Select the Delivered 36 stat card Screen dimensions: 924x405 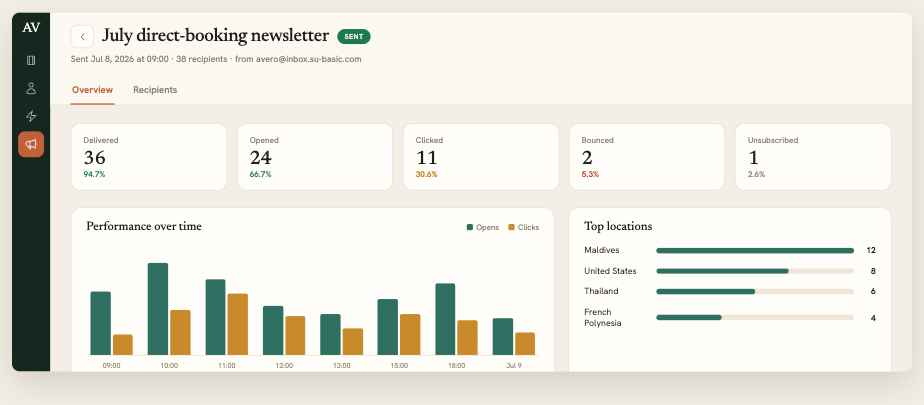[x=149, y=157]
